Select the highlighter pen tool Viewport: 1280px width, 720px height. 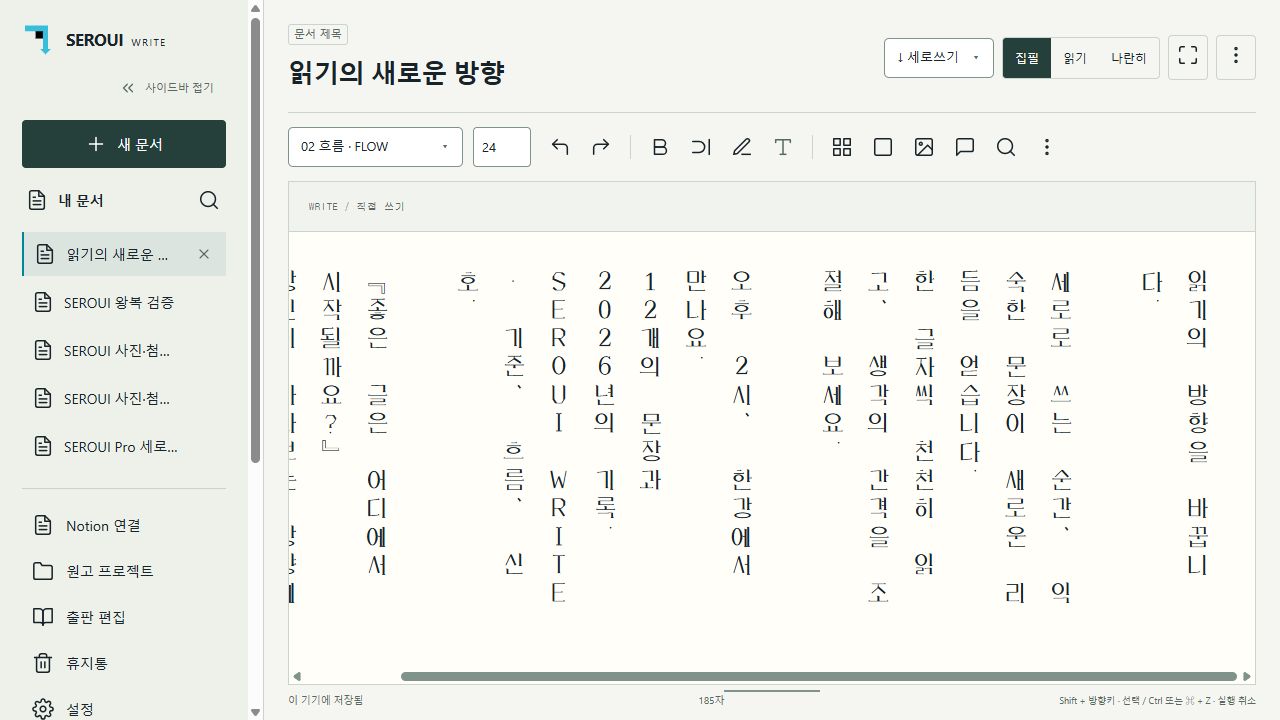click(x=742, y=147)
